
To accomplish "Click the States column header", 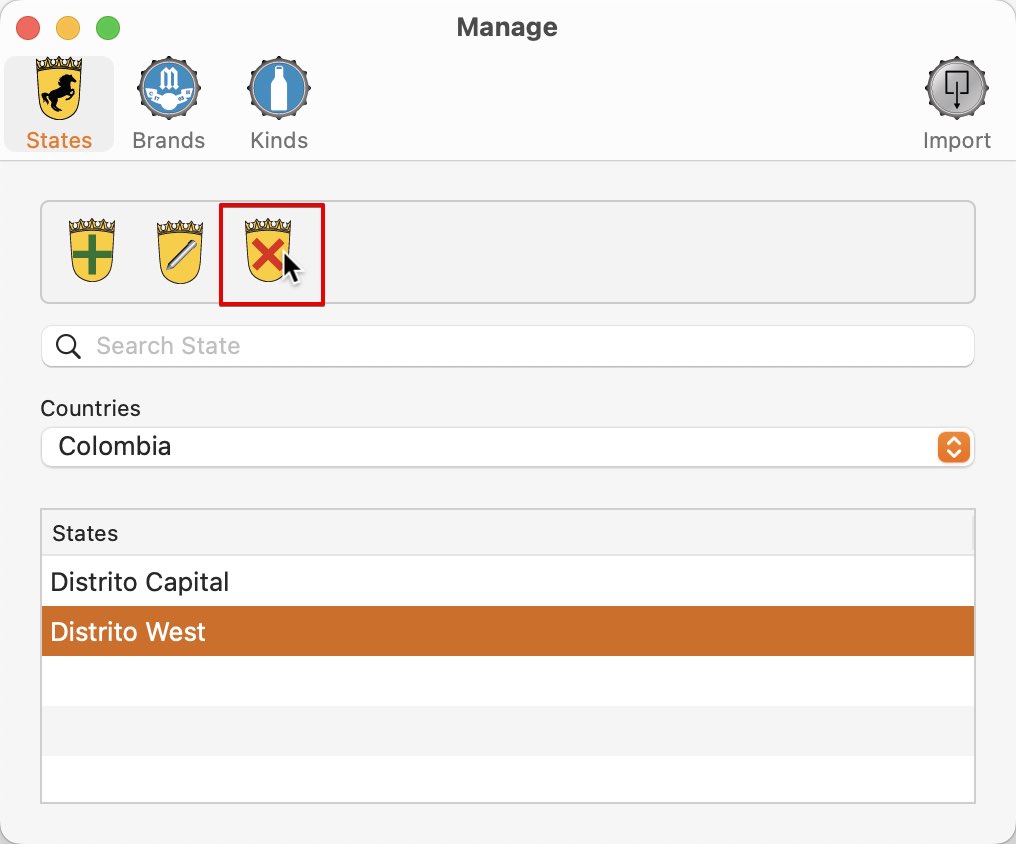I will pyautogui.click(x=507, y=533).
